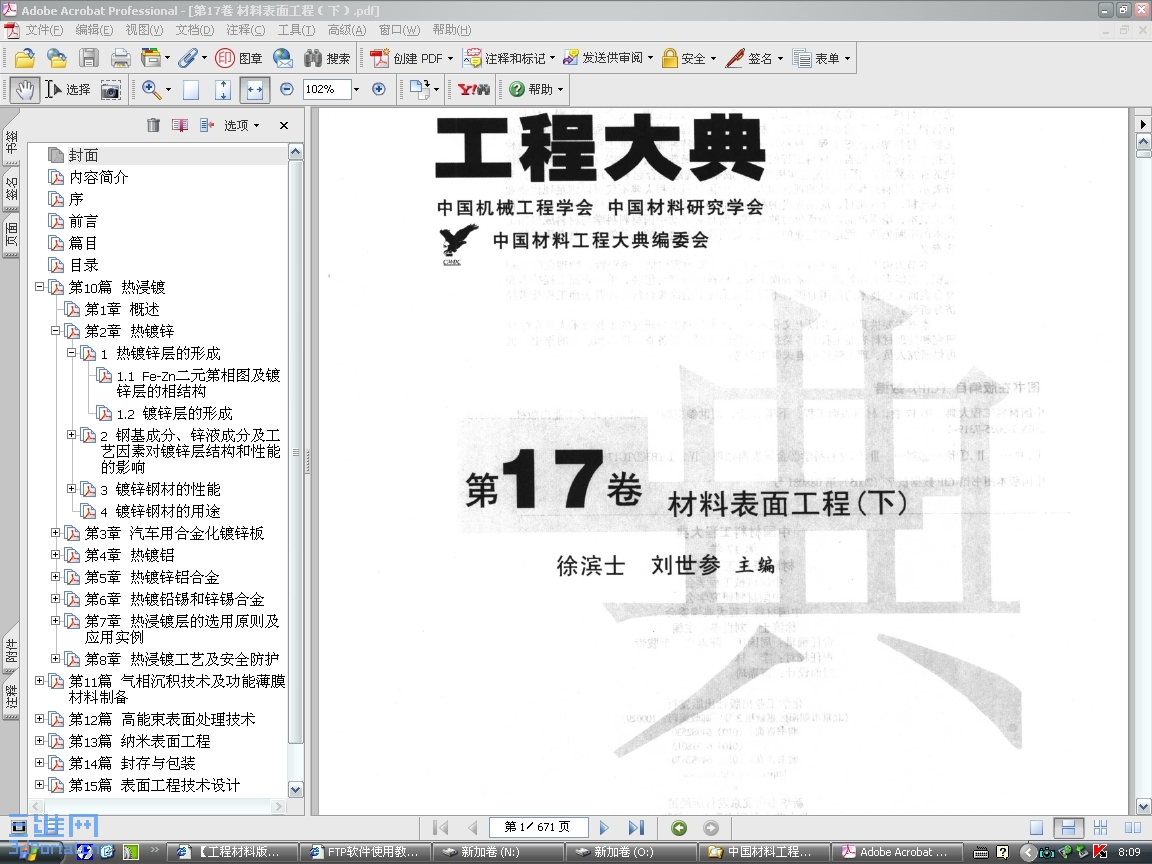Open the 视图(V) menu

144,29
